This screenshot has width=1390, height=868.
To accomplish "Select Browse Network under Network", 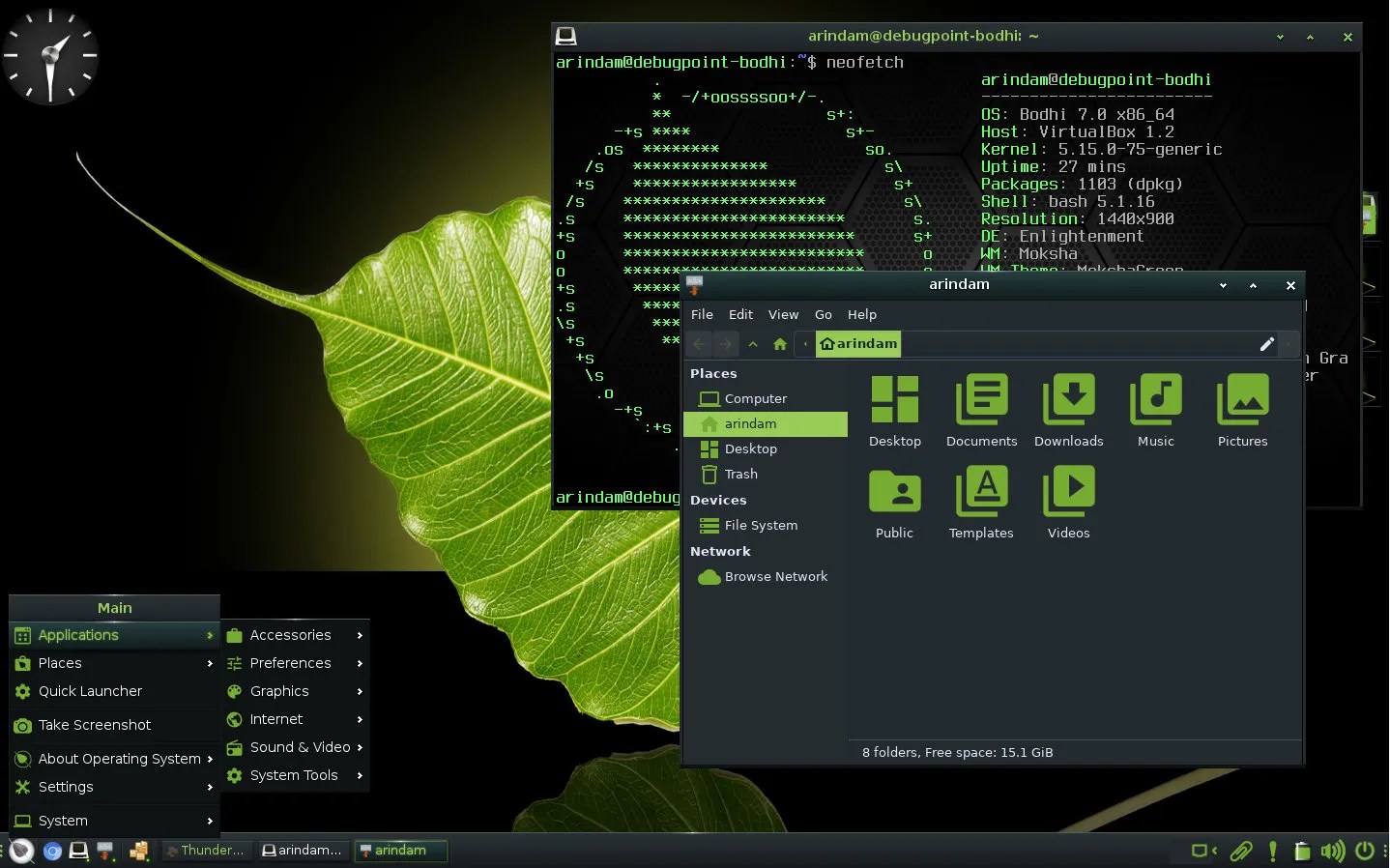I will pos(775,576).
